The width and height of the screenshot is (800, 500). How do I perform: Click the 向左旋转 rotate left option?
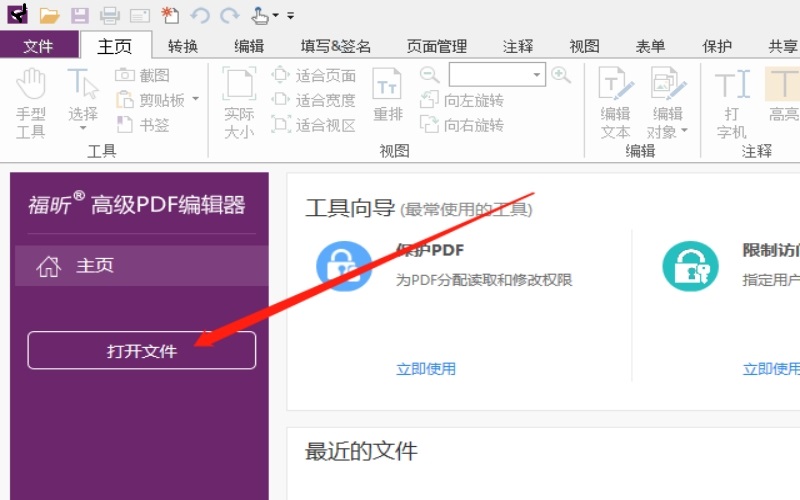tap(462, 100)
